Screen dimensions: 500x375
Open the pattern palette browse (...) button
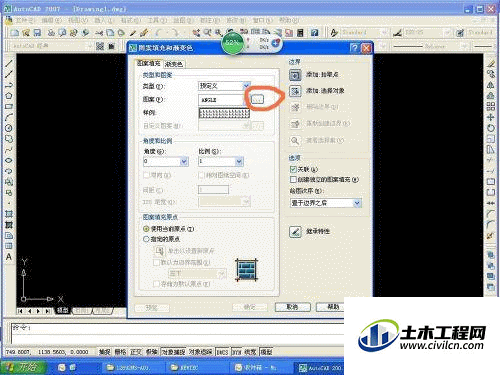[257, 99]
